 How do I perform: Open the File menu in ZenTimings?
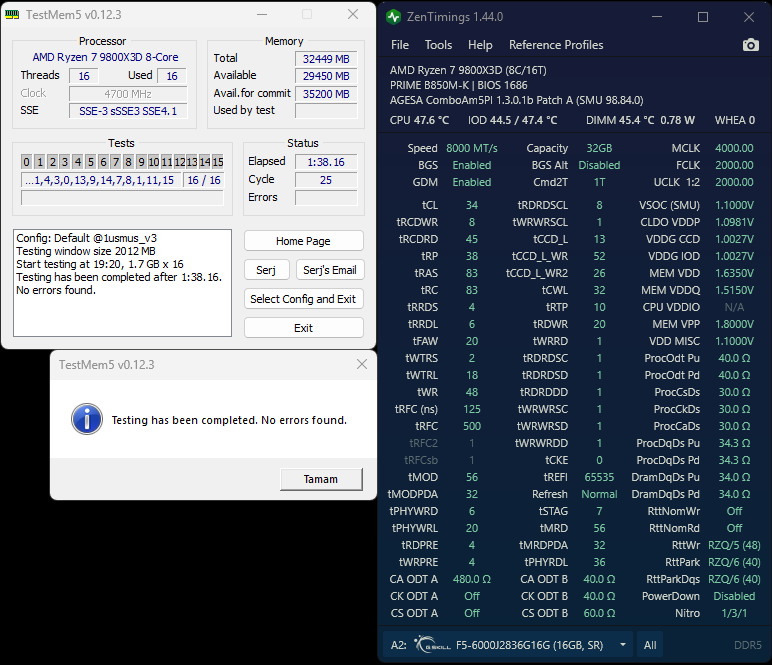[x=400, y=45]
